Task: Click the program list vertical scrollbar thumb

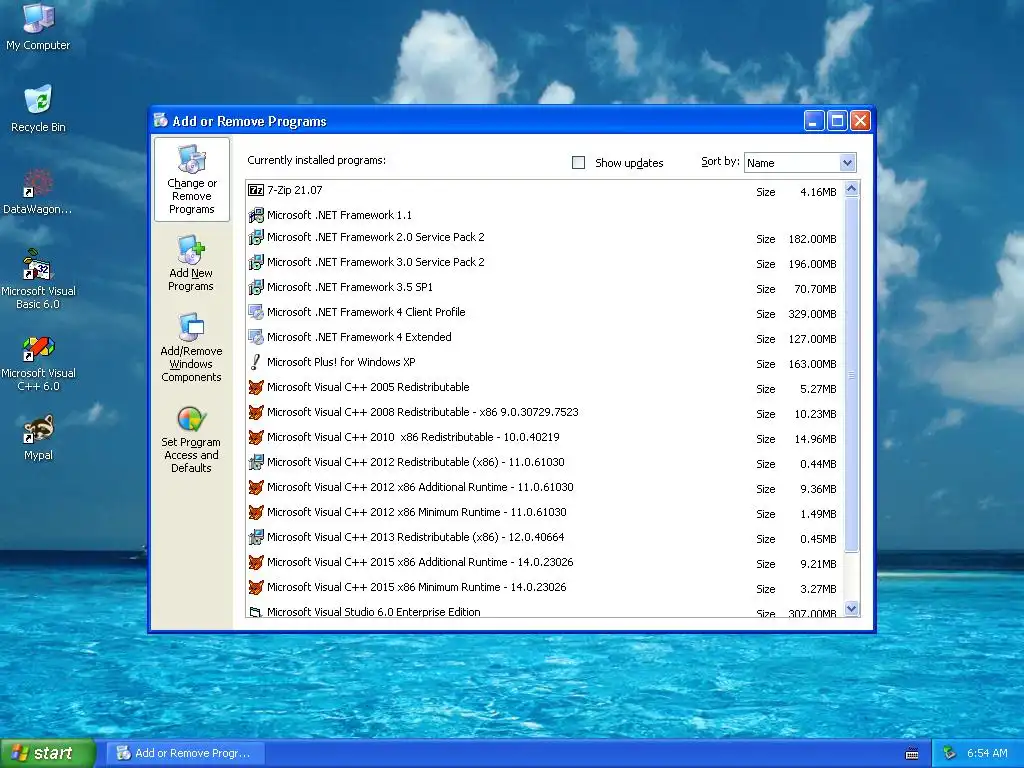Action: click(x=851, y=374)
